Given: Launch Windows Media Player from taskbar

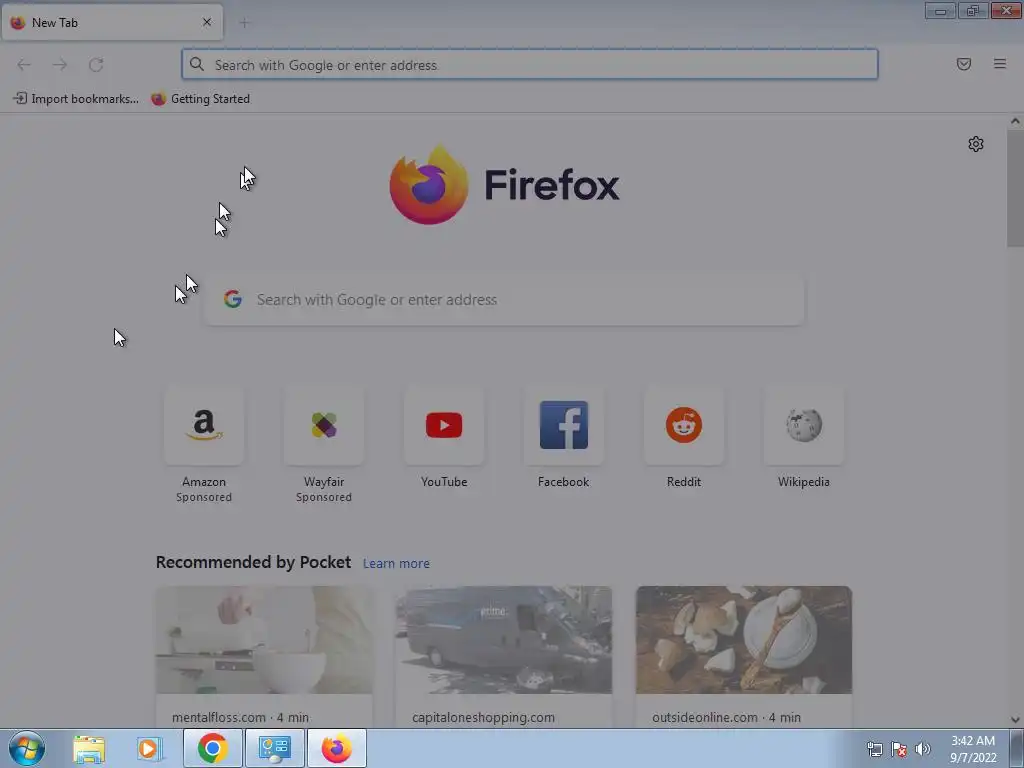Looking at the screenshot, I should point(149,748).
